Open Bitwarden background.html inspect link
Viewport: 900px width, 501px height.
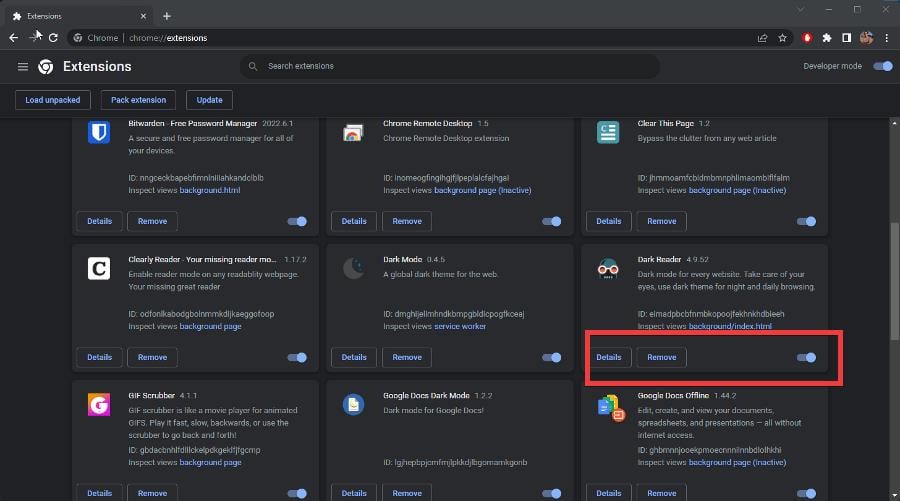(210, 191)
